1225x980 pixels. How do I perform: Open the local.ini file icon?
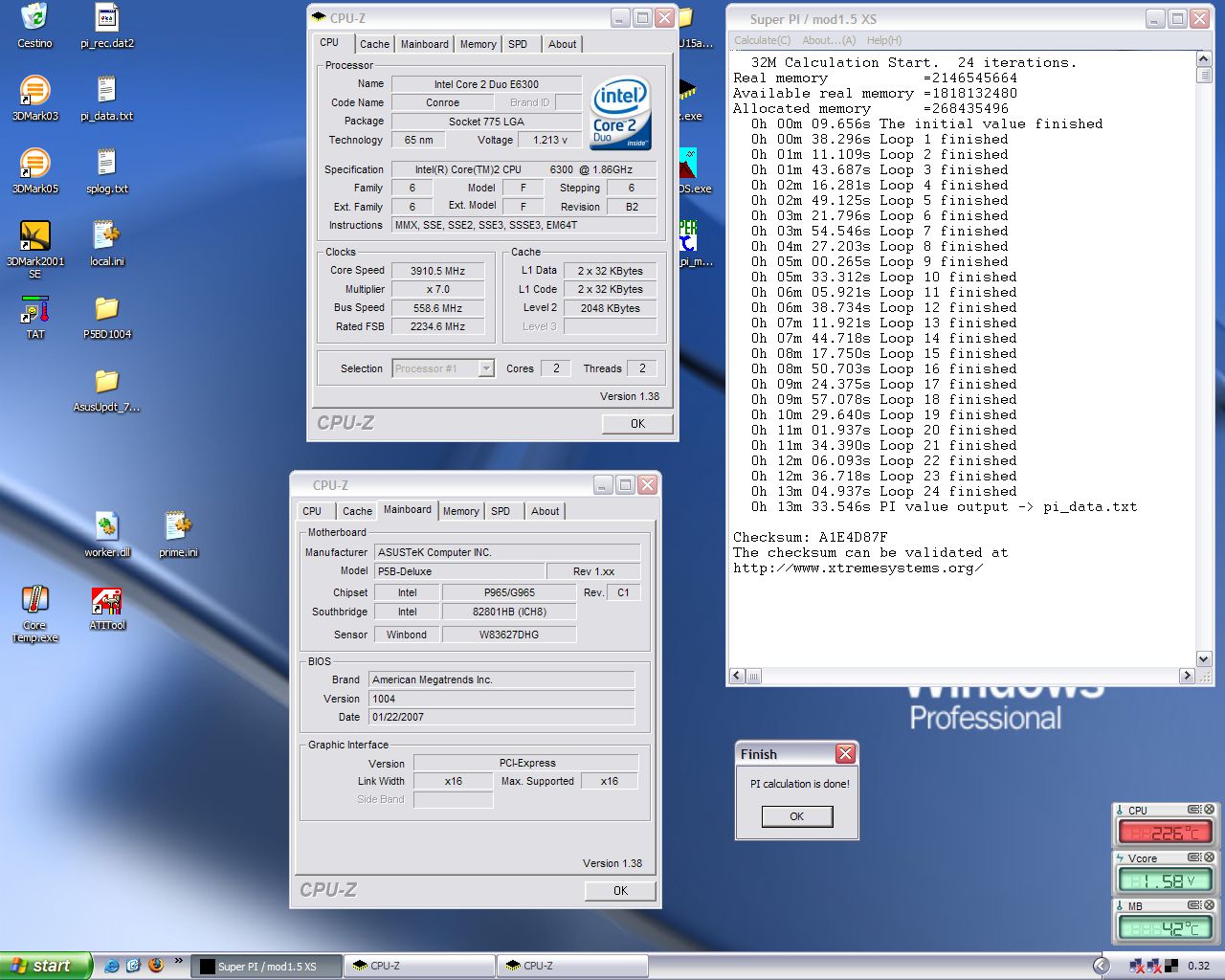pos(106,235)
